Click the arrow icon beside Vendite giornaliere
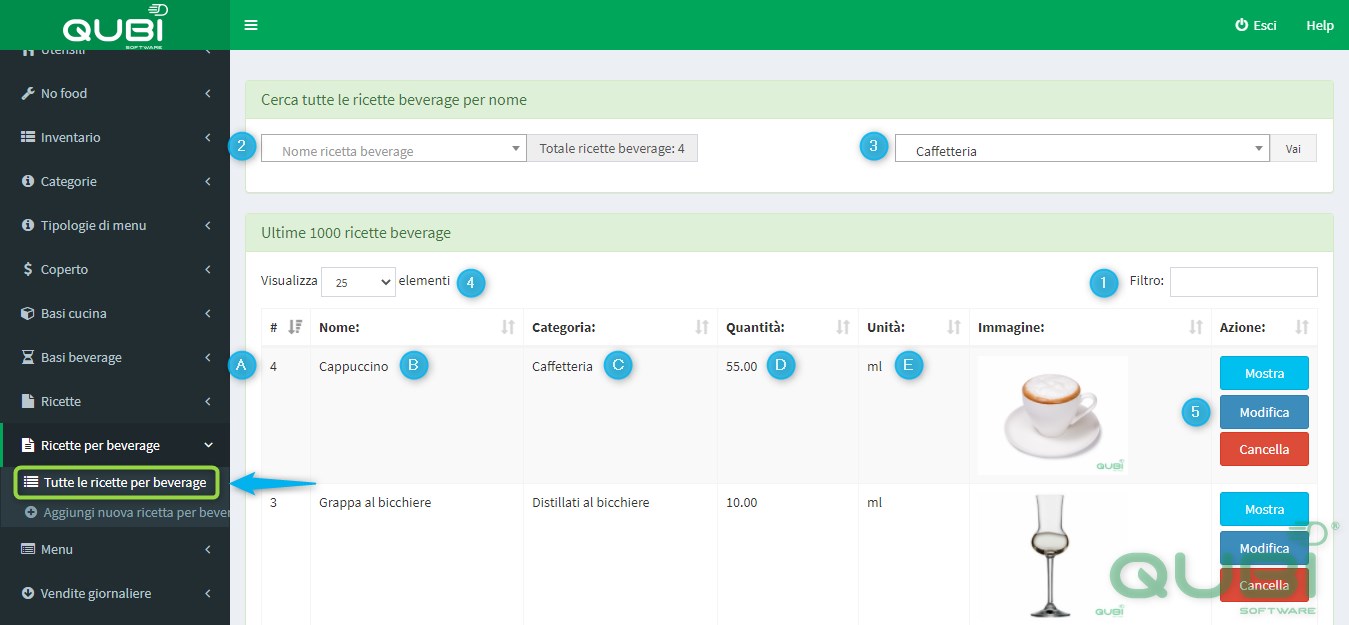The width and height of the screenshot is (1349, 625). [x=28, y=593]
